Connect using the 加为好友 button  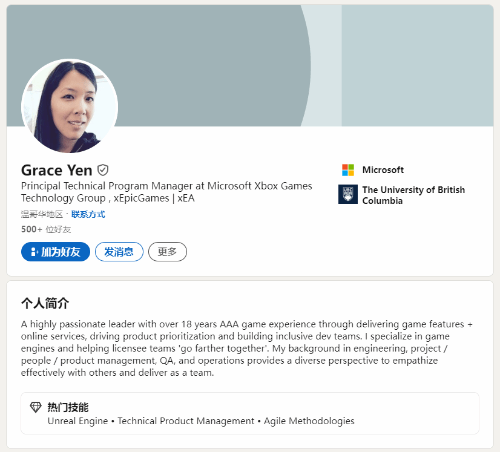click(55, 252)
